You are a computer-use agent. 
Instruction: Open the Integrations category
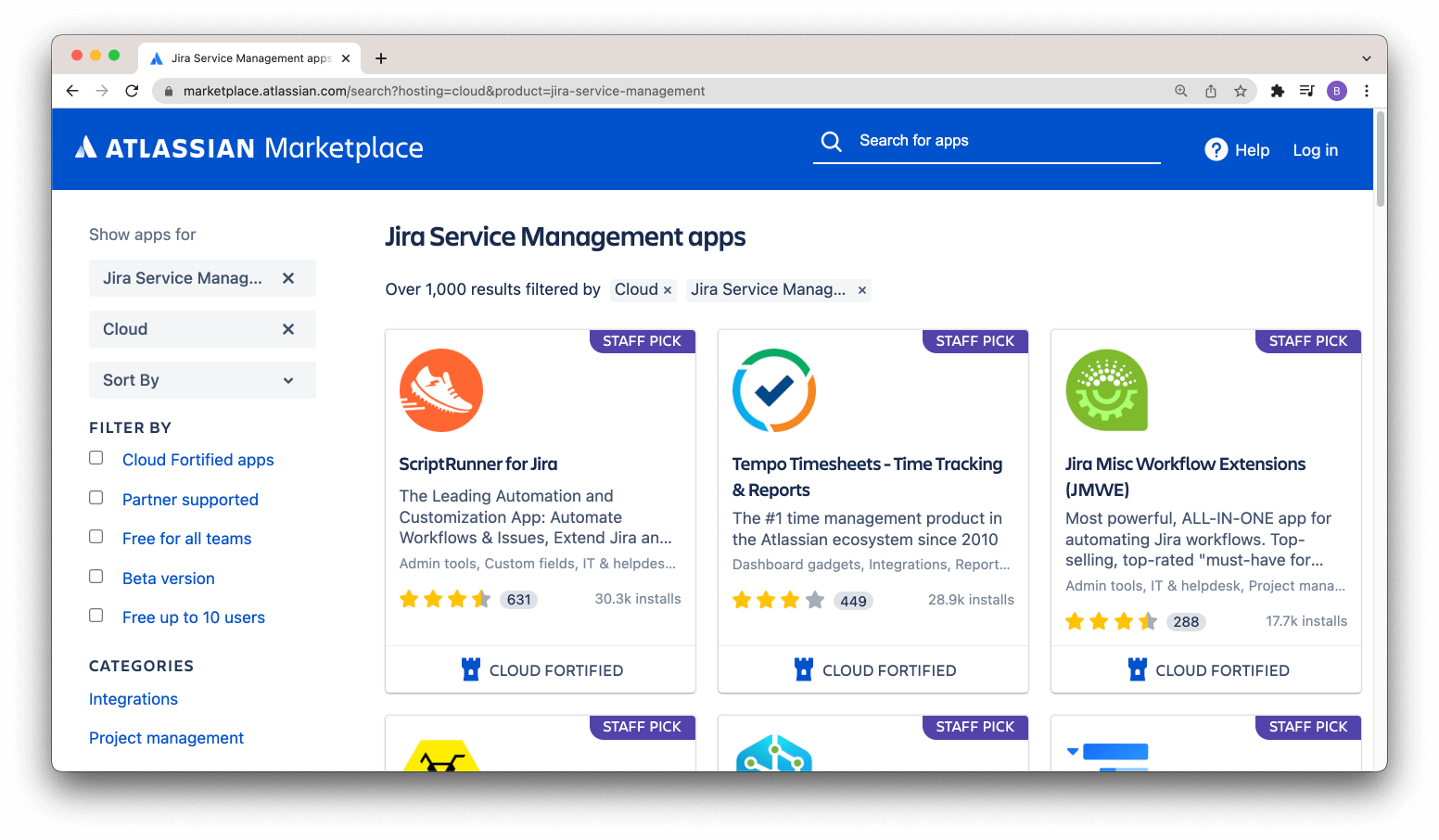[133, 698]
